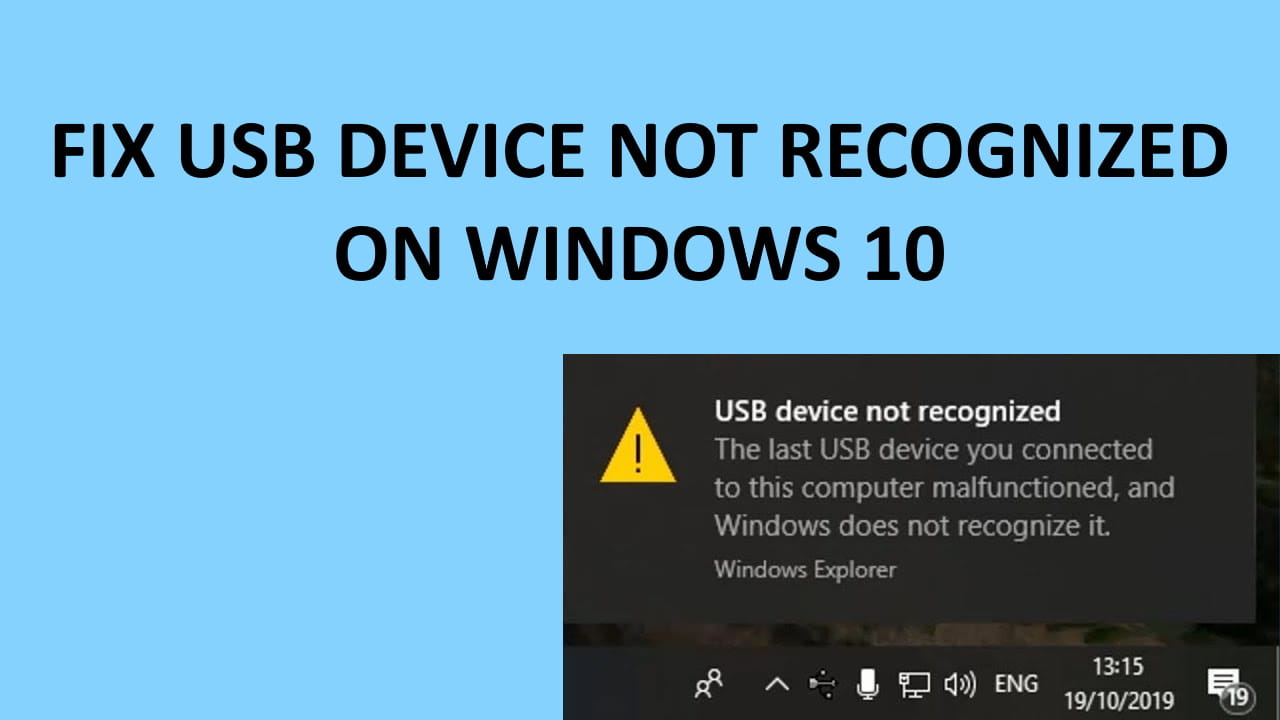
Task: Click desktop wallpaper strip below the notification
Action: [910, 633]
